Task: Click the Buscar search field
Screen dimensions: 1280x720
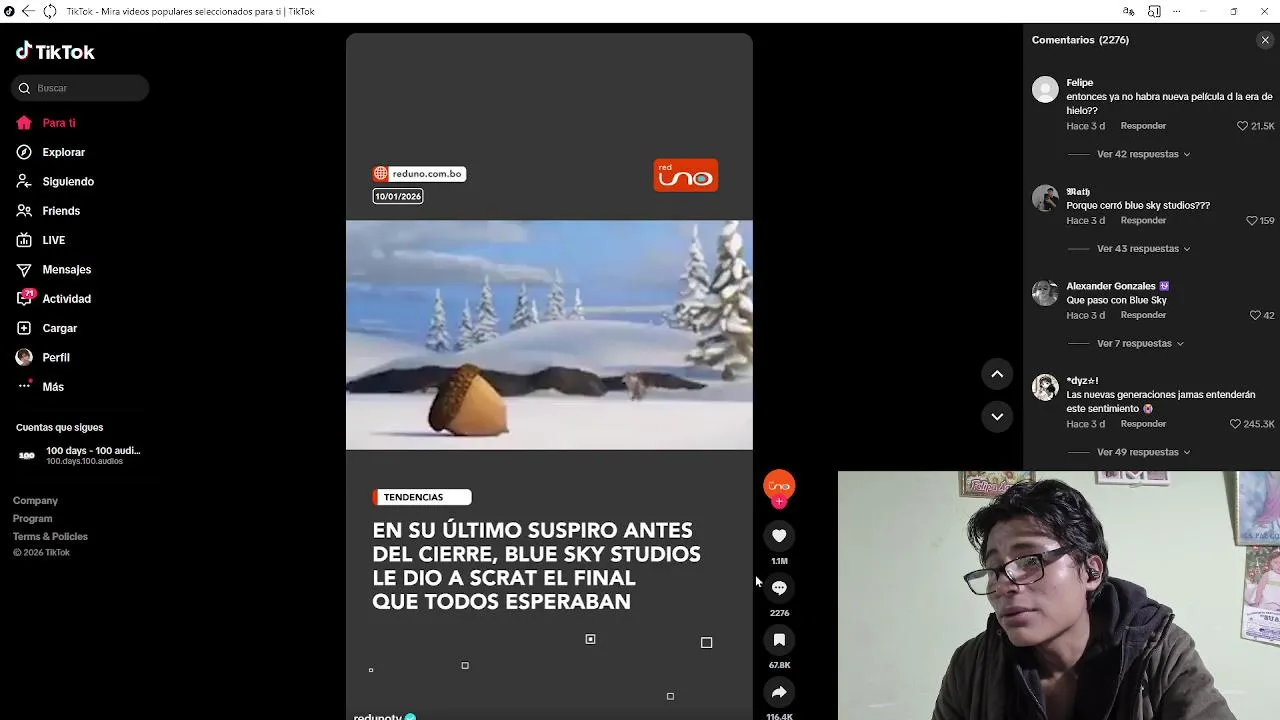Action: pos(80,88)
